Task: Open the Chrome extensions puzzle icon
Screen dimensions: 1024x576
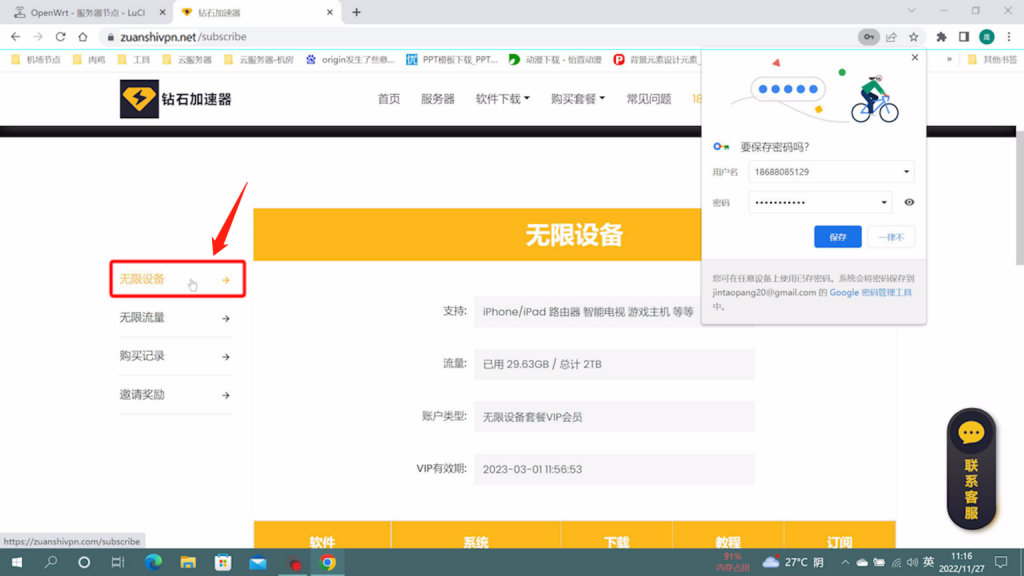Action: click(x=941, y=37)
